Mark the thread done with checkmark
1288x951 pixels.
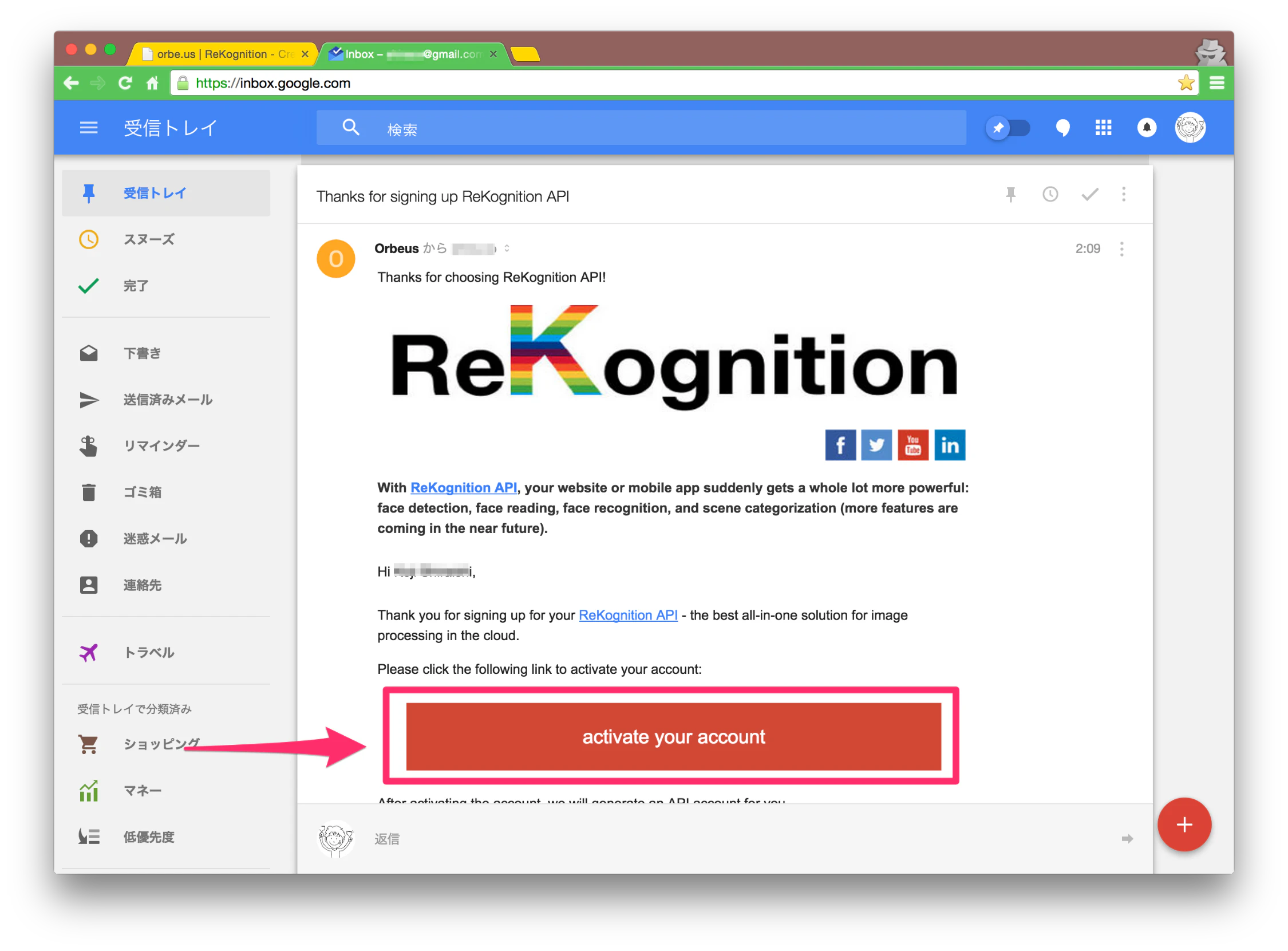[1089, 195]
